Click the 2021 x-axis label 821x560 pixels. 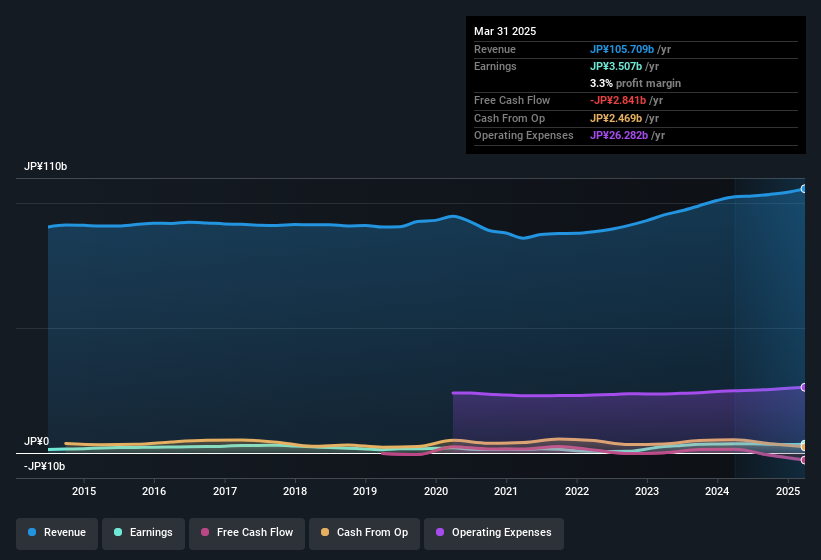coord(506,491)
